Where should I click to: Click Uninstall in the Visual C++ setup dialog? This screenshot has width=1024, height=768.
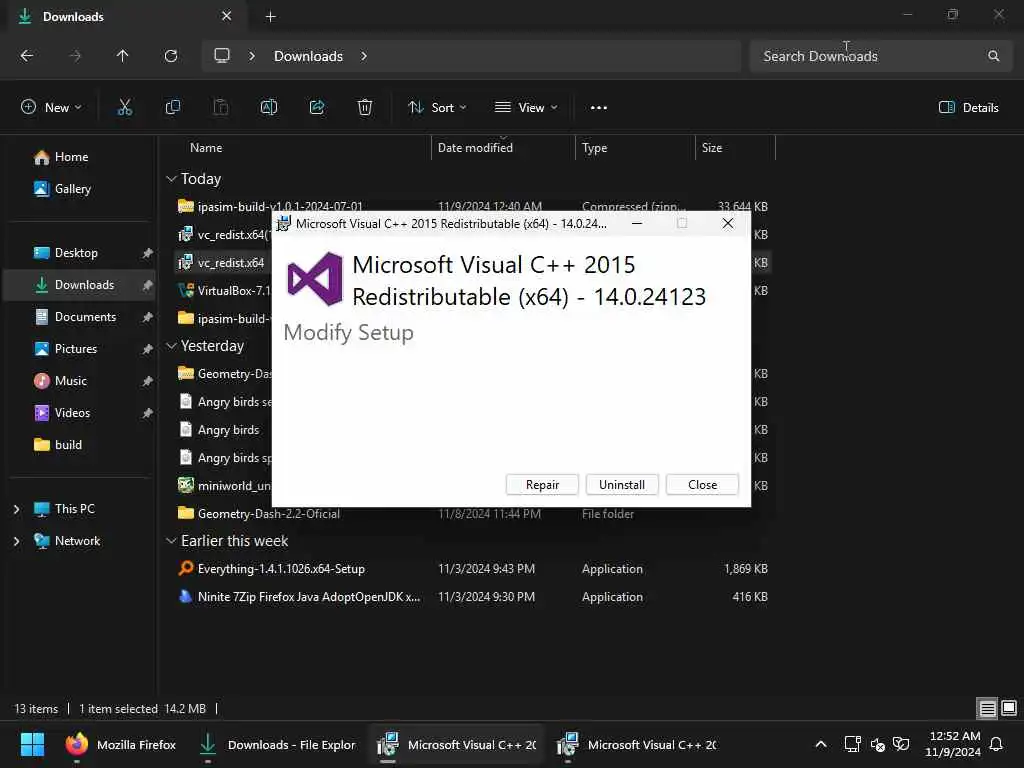click(622, 485)
